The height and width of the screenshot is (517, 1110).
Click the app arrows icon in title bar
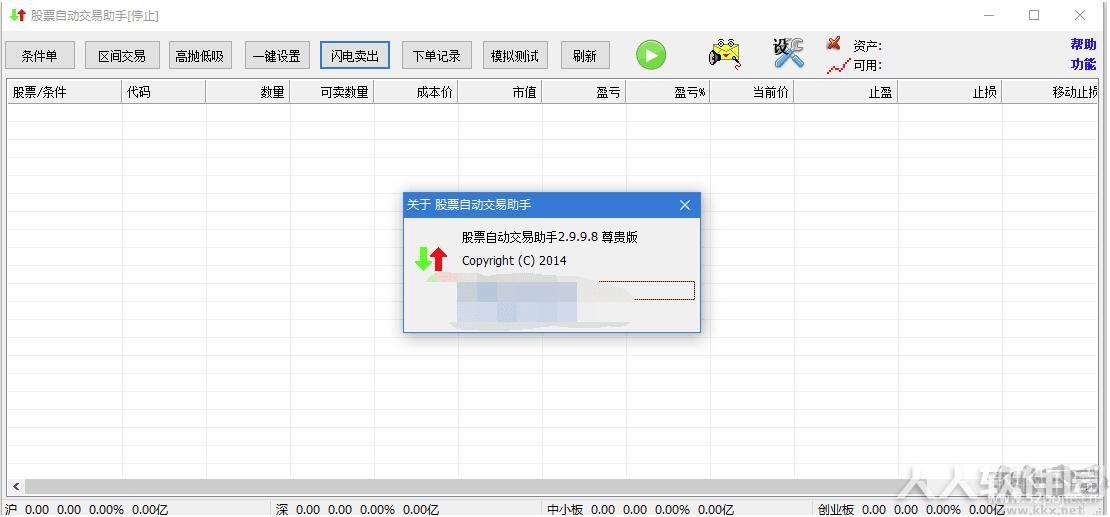click(x=18, y=15)
